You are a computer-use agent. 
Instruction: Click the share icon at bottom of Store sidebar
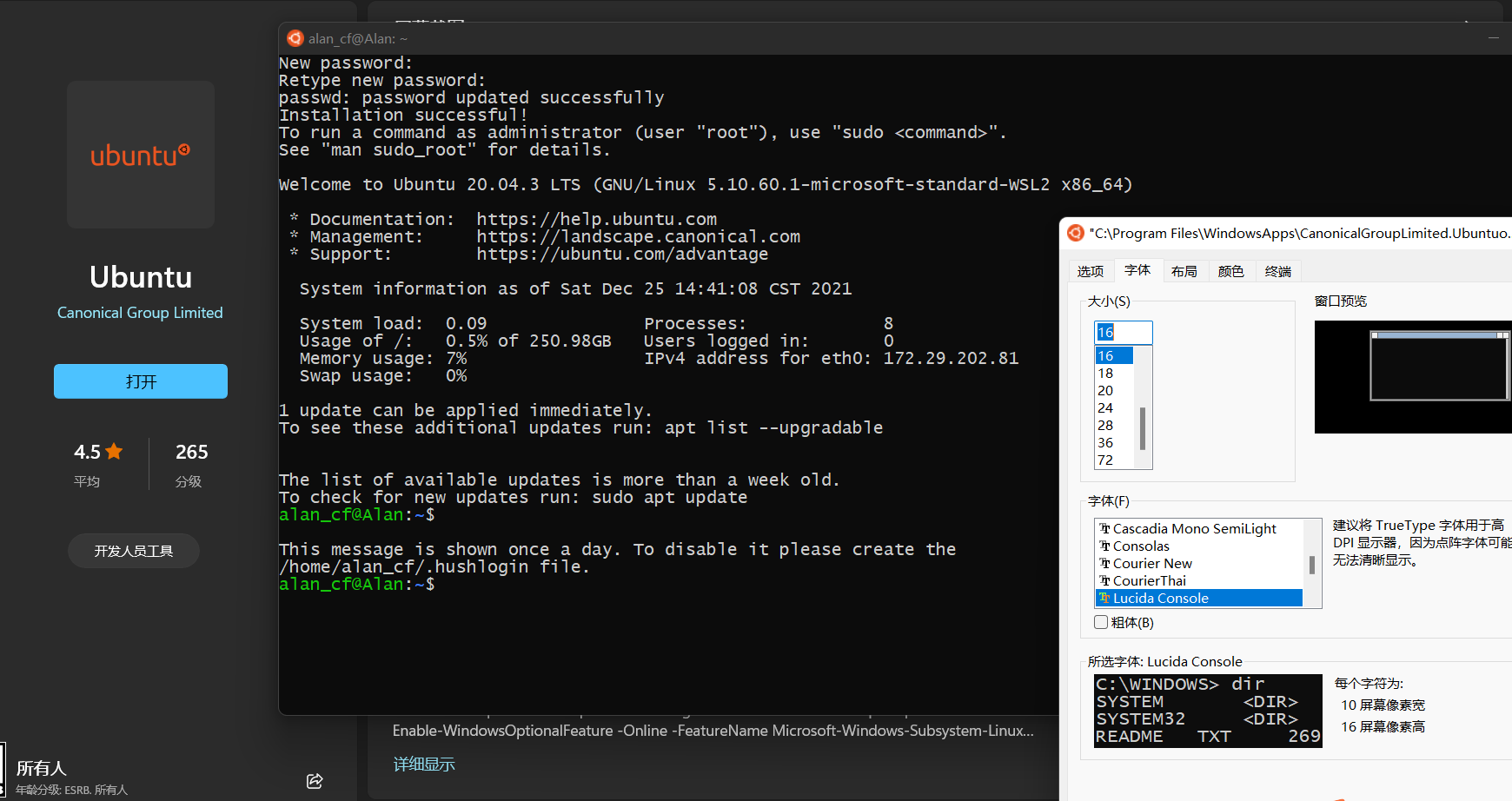tap(315, 781)
